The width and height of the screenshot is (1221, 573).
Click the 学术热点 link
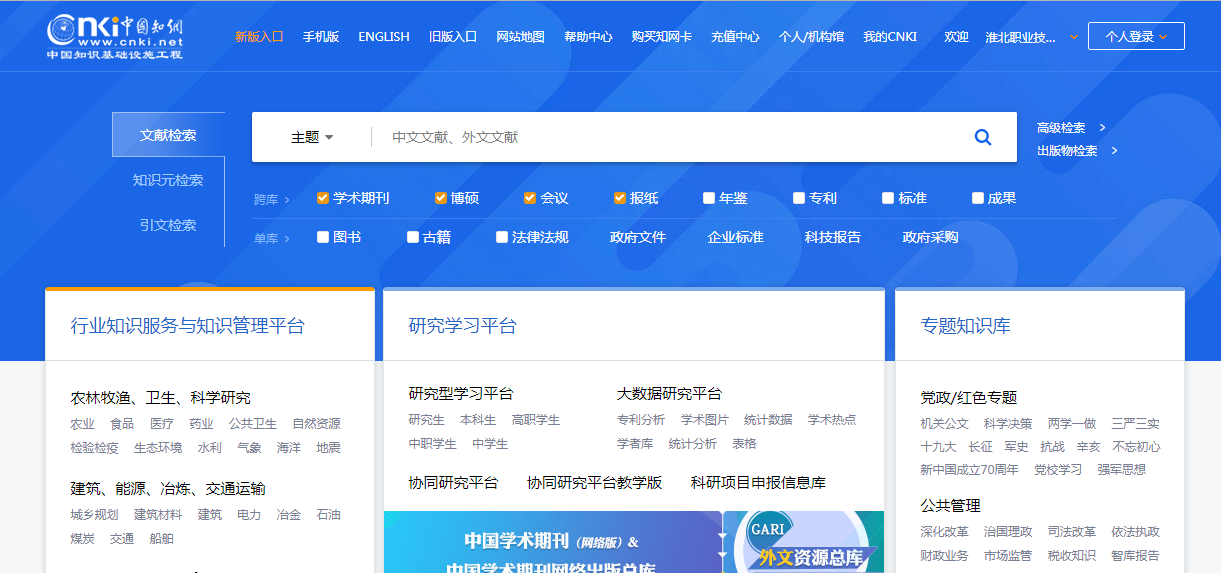pos(832,420)
